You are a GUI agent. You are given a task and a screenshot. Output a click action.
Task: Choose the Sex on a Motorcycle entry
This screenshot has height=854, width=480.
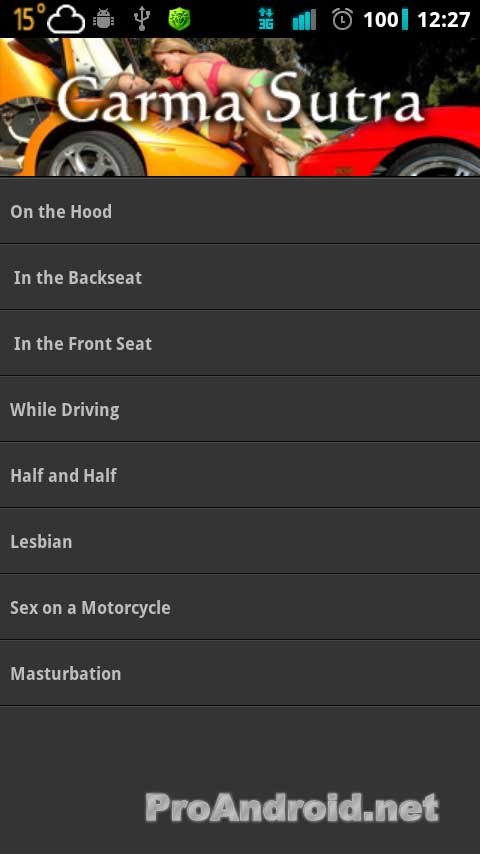240,607
